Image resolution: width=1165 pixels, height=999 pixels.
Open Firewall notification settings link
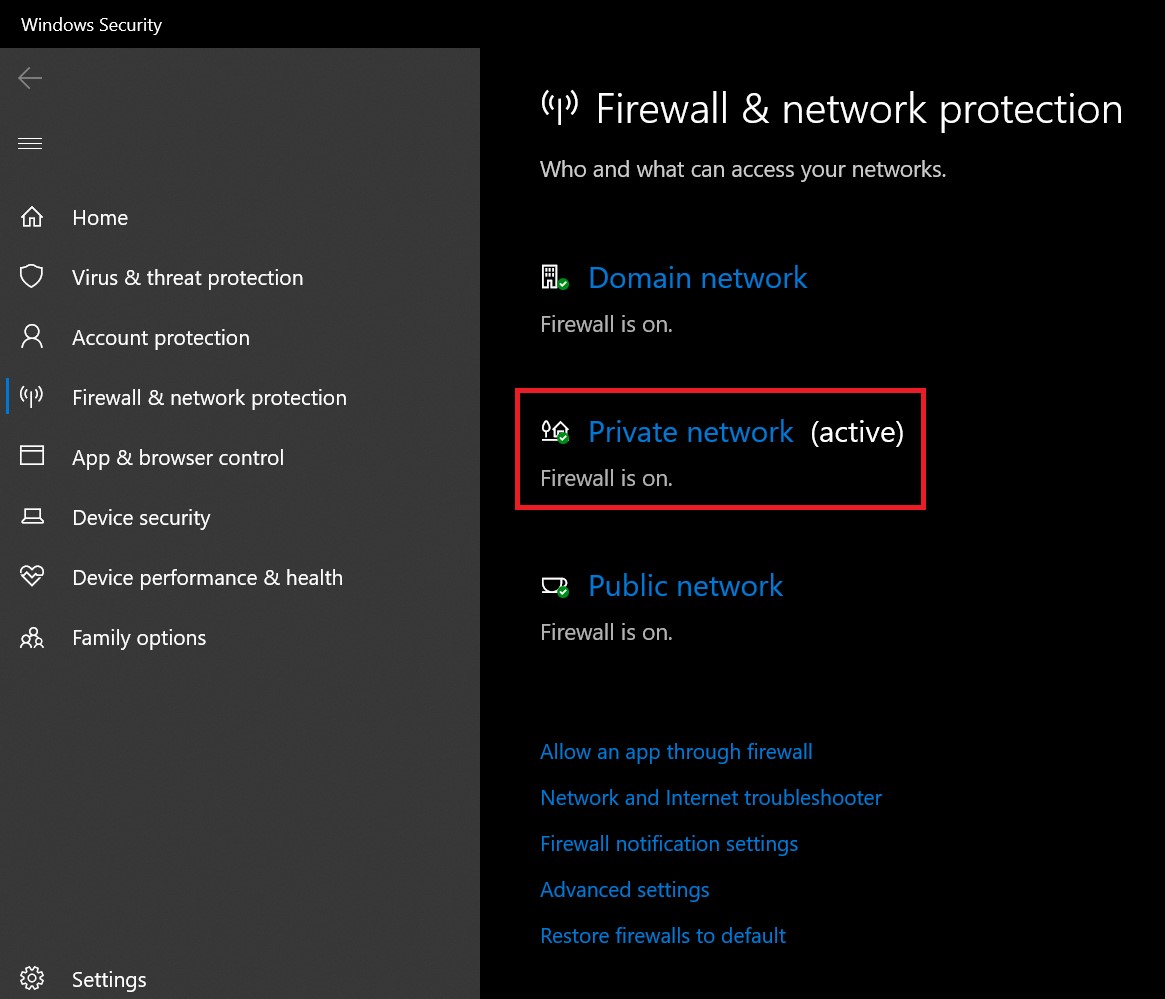[669, 844]
